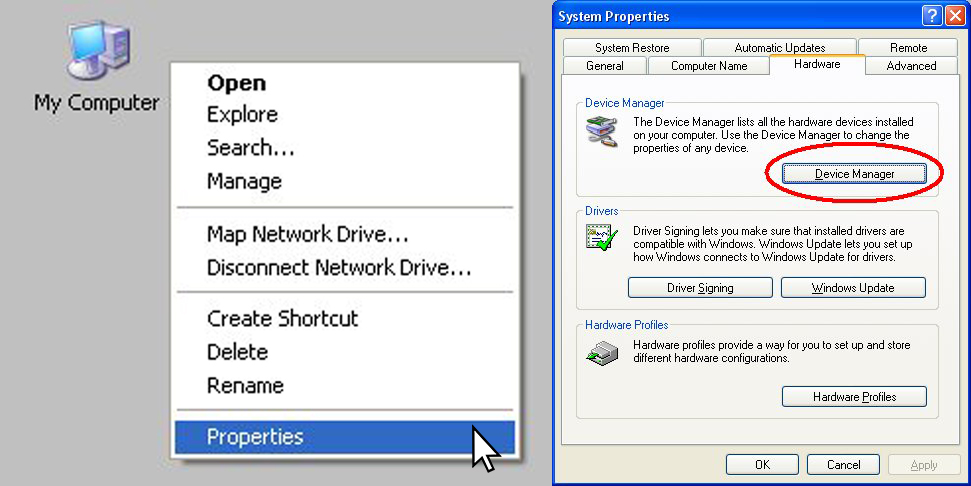Click the Windows Update button
971x486 pixels.
point(853,288)
